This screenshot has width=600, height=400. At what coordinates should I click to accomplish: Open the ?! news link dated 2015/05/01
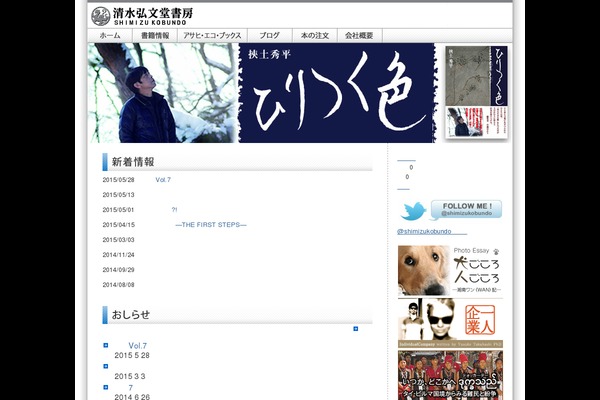point(174,210)
